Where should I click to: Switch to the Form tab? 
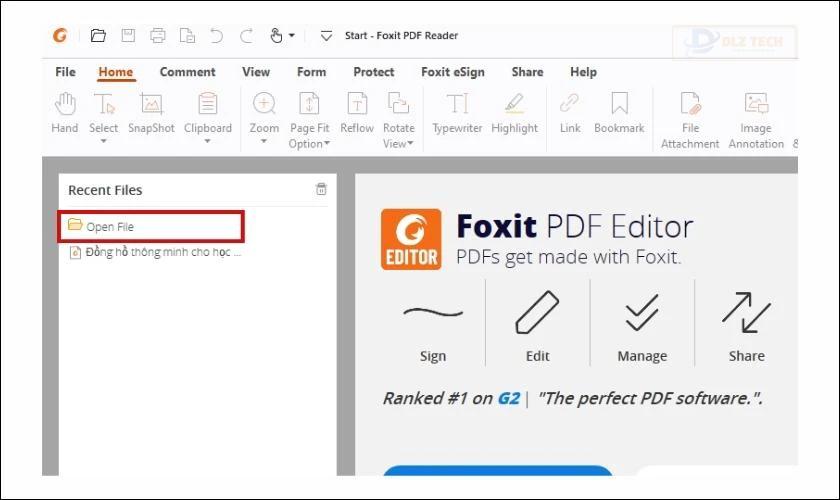click(x=311, y=72)
